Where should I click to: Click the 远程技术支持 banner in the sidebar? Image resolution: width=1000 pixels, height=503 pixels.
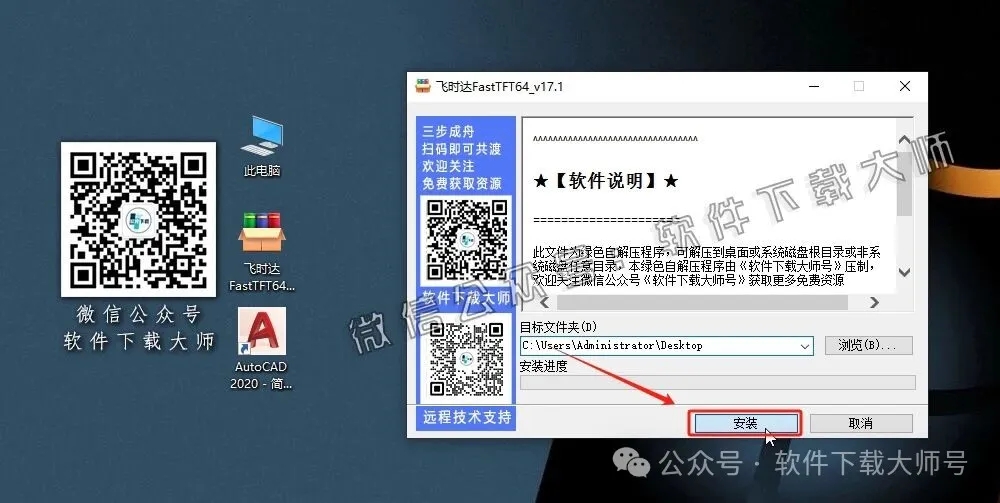click(467, 418)
